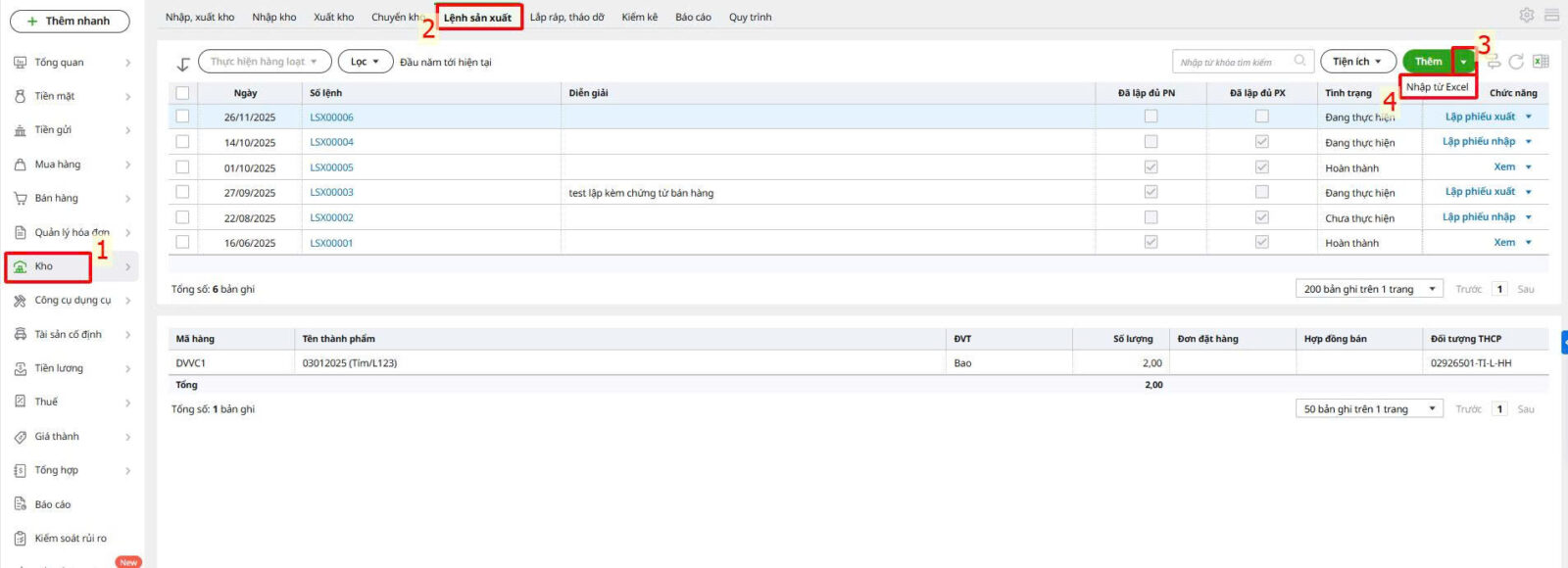Open order link LSX00004
1568x568 pixels.
[x=331, y=142]
